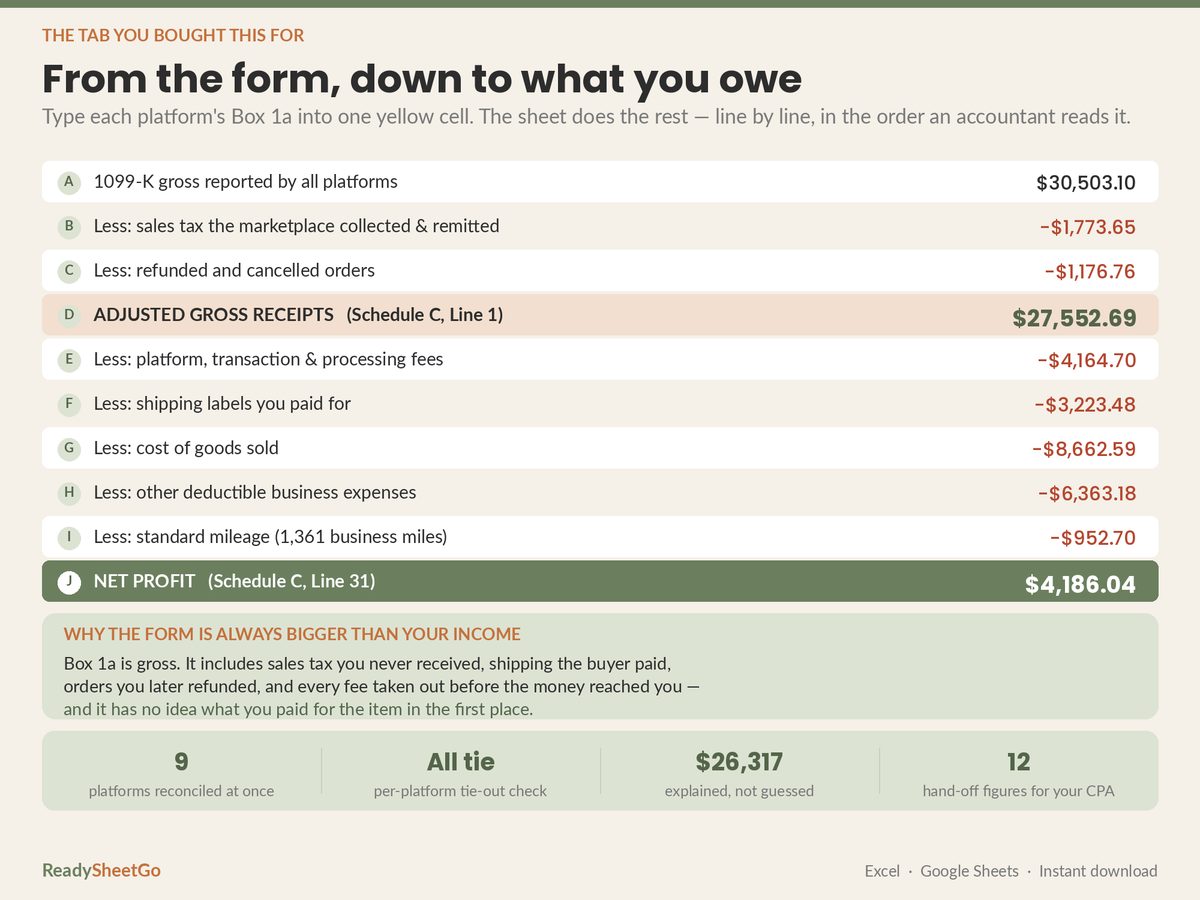Select the circled C badge beside refunded orders

pyautogui.click(x=69, y=270)
